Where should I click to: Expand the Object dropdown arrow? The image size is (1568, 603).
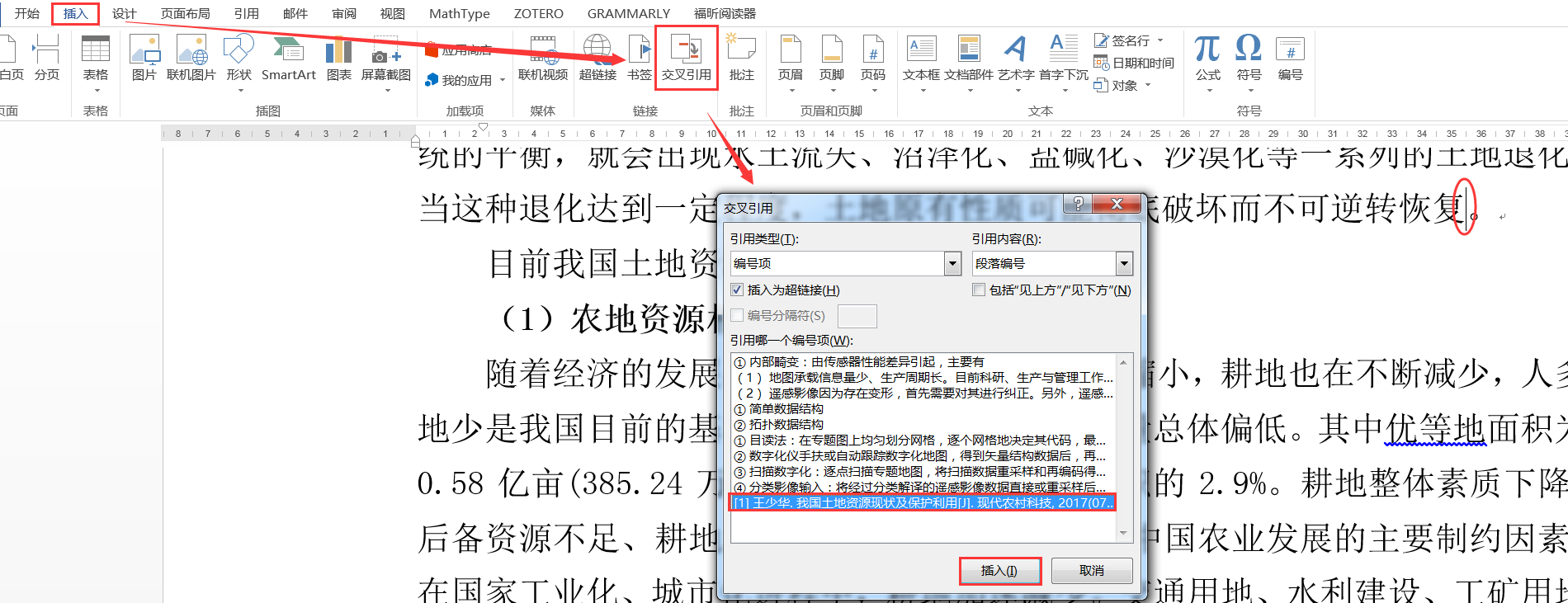tap(1147, 85)
